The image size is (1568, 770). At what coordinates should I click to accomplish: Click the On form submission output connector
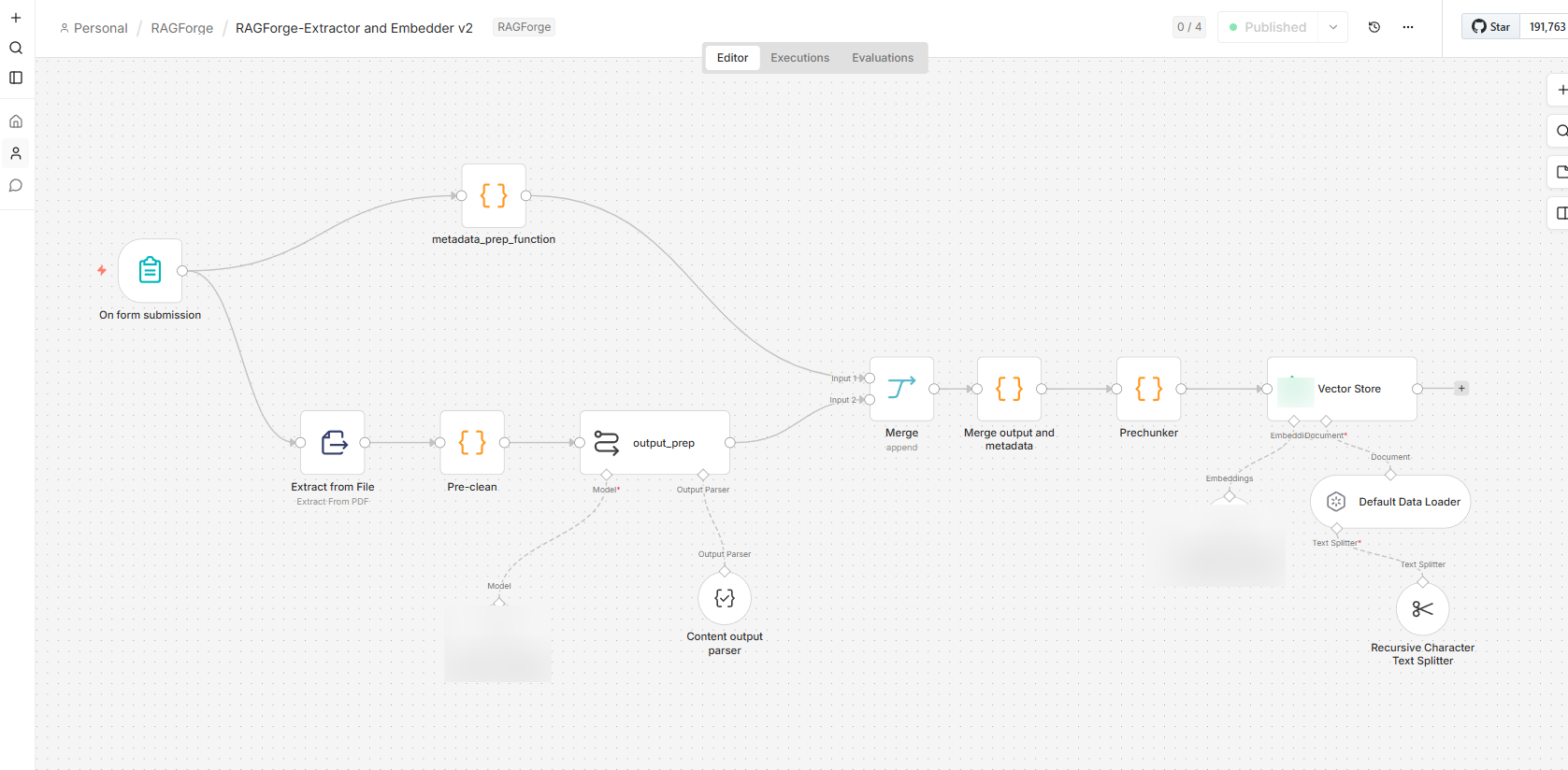click(182, 271)
